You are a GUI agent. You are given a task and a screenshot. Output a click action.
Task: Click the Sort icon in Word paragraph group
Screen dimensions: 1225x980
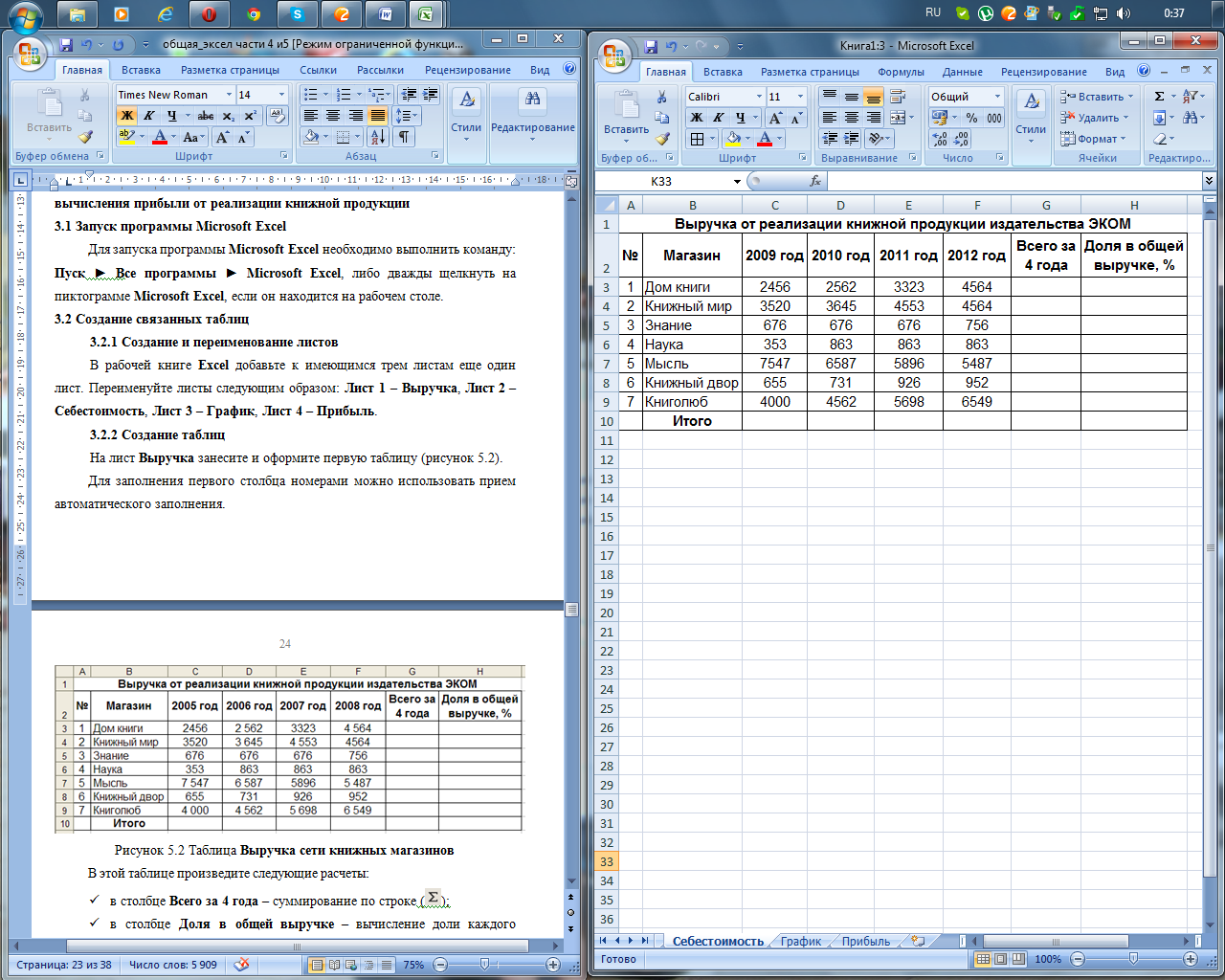coord(378,137)
